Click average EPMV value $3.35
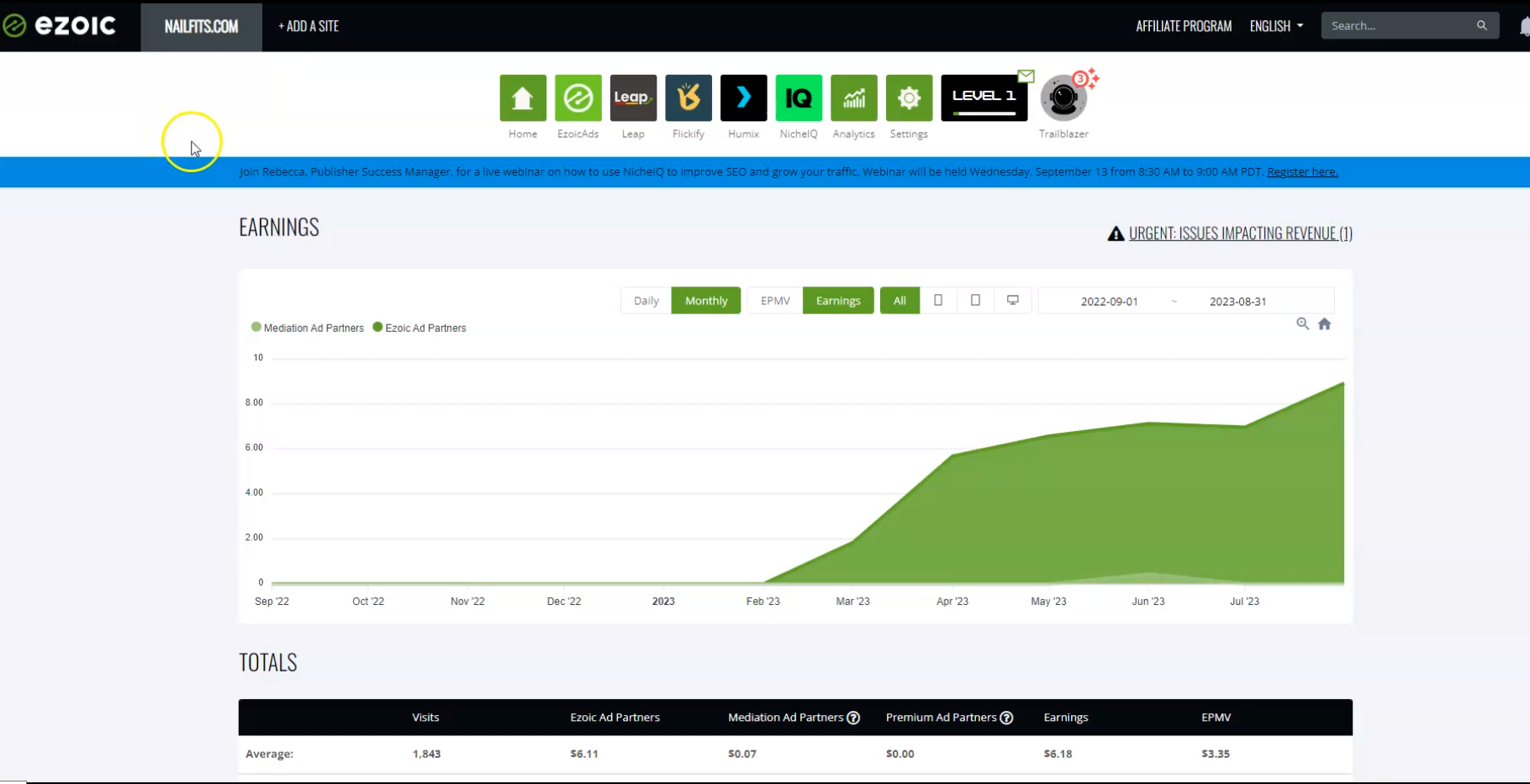This screenshot has width=1530, height=784. [x=1215, y=754]
